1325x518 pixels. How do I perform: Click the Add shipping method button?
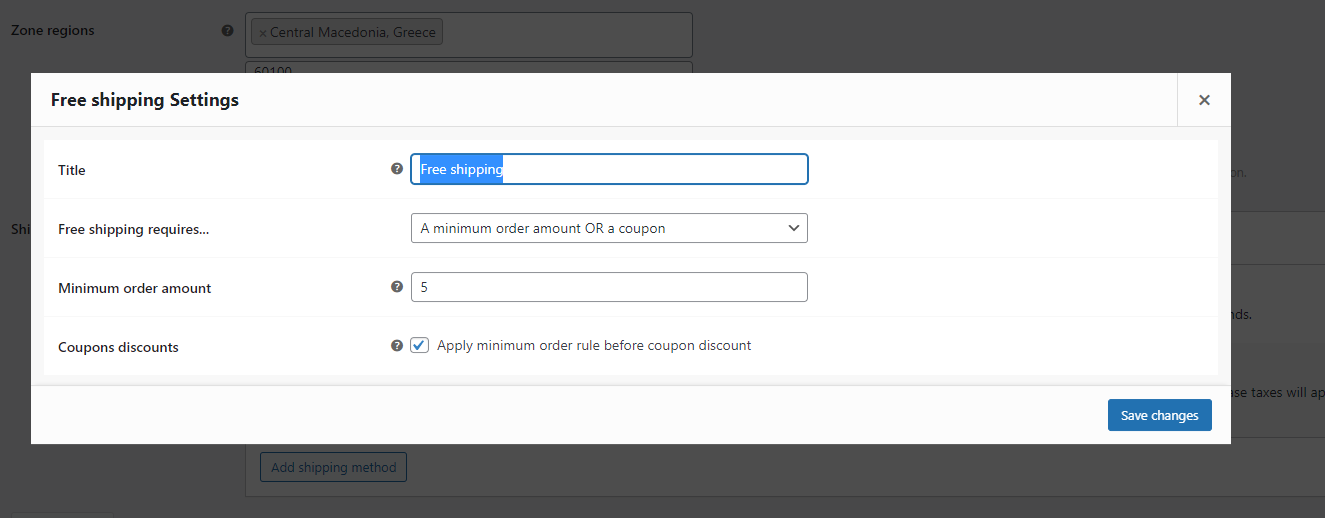tap(333, 467)
